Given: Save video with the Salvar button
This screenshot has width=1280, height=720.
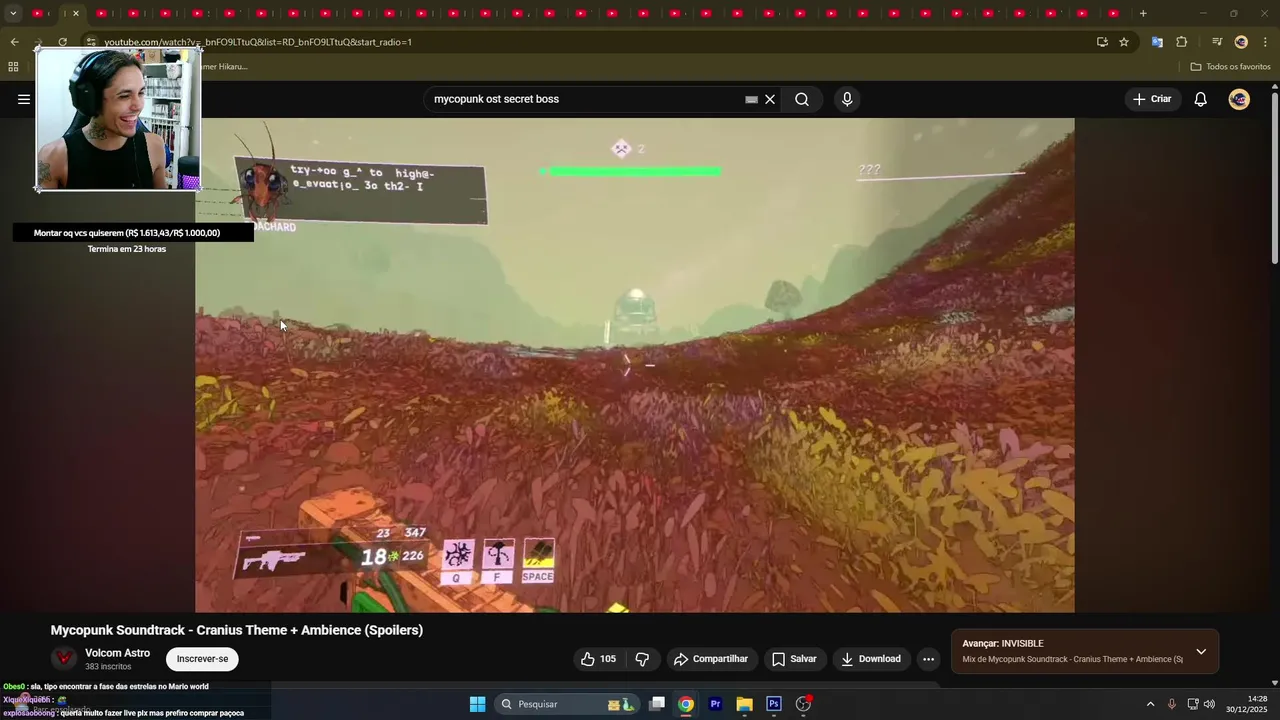Looking at the screenshot, I should coord(794,659).
